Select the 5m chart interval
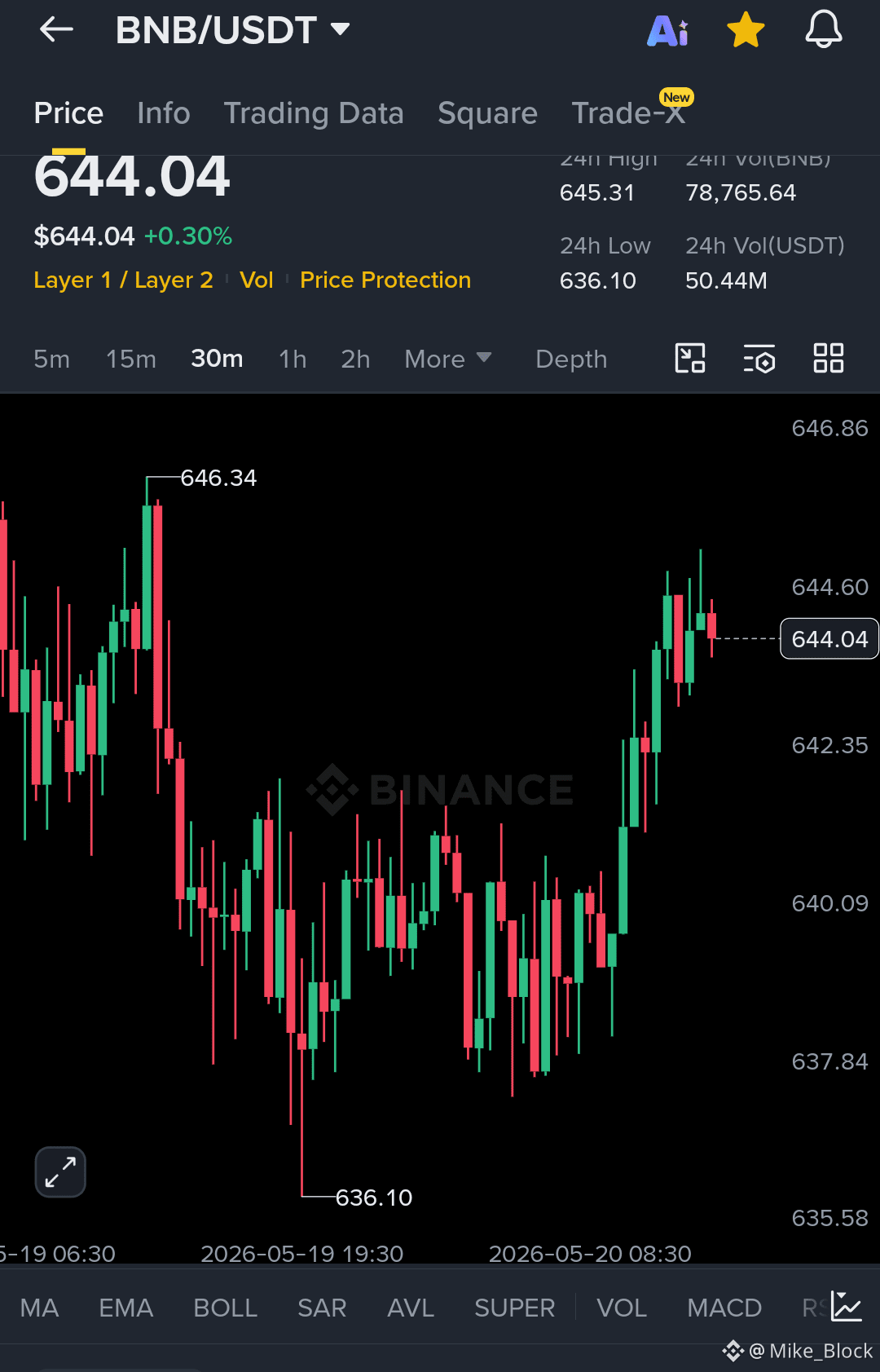880x1372 pixels. [51, 360]
